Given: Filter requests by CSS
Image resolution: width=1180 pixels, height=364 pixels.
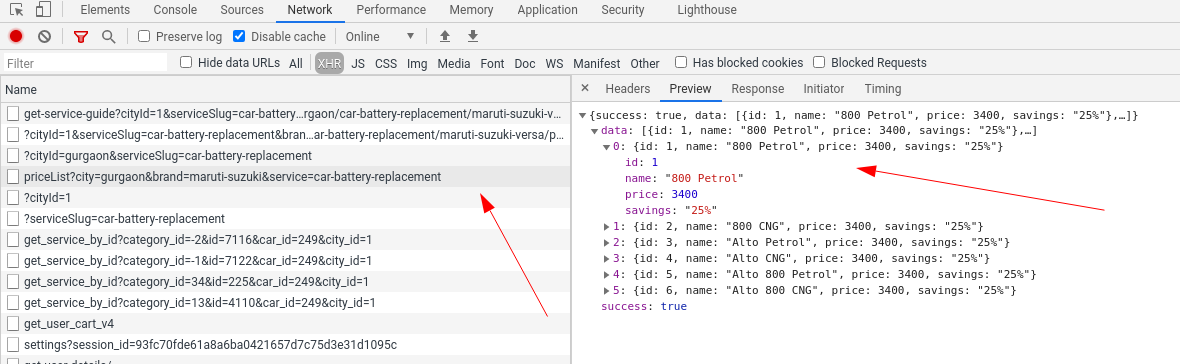Looking at the screenshot, I should (x=386, y=64).
